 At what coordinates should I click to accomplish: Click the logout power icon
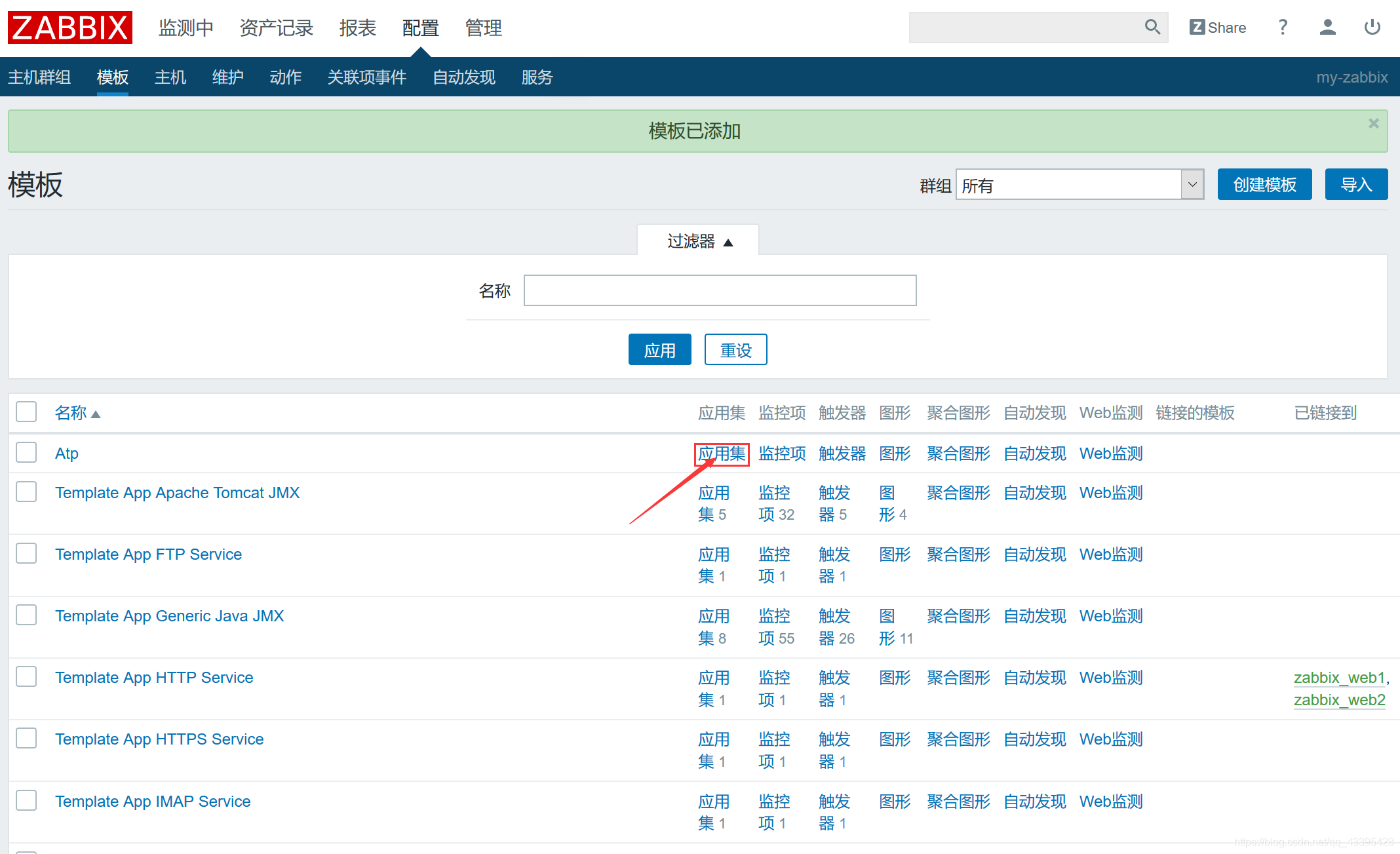[x=1372, y=28]
